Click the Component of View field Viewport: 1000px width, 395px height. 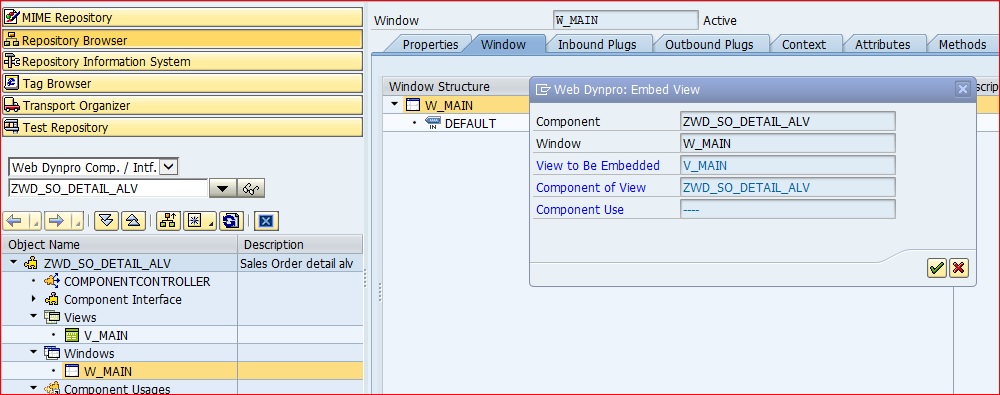tap(788, 187)
